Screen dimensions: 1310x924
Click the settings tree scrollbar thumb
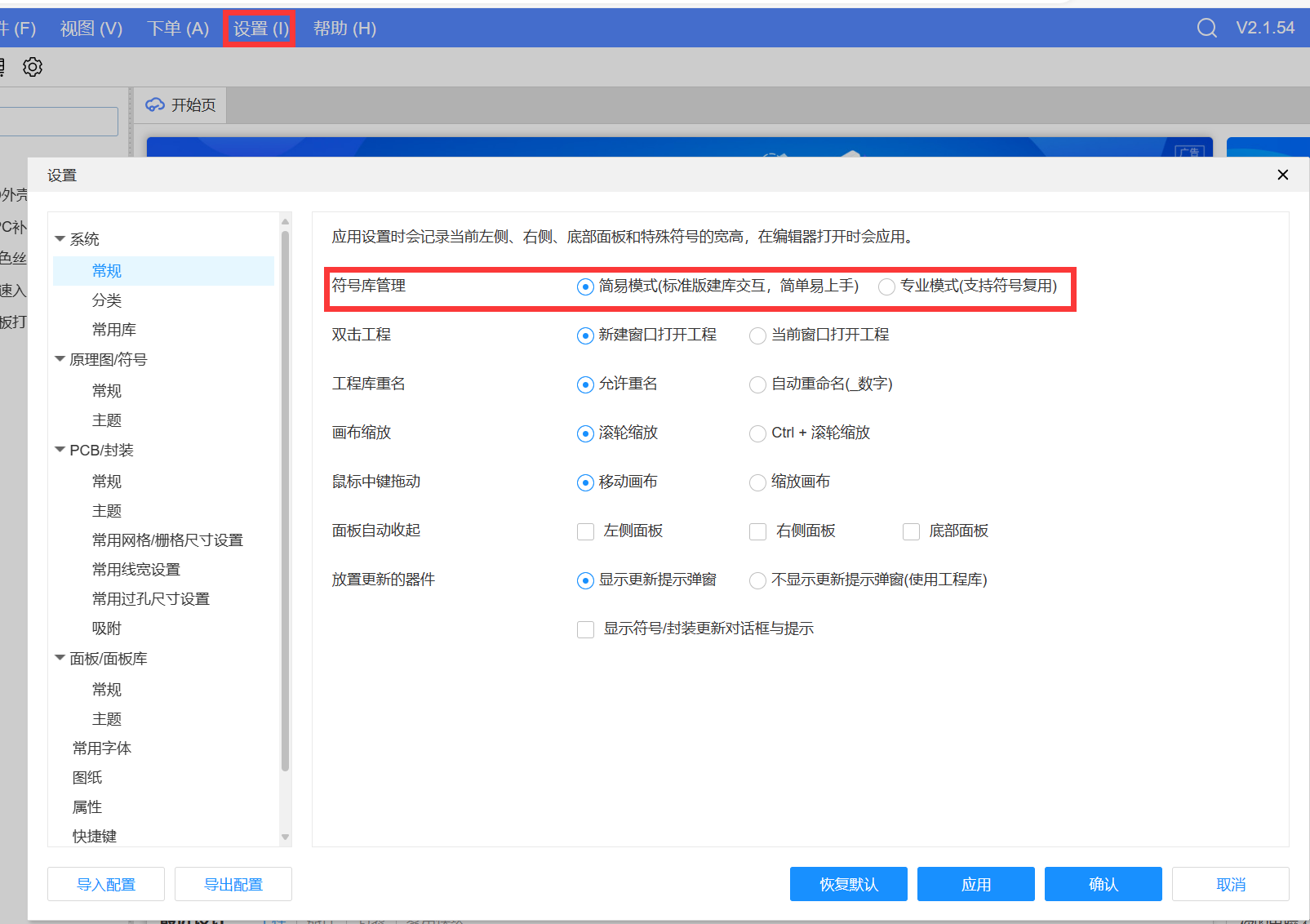point(285,501)
